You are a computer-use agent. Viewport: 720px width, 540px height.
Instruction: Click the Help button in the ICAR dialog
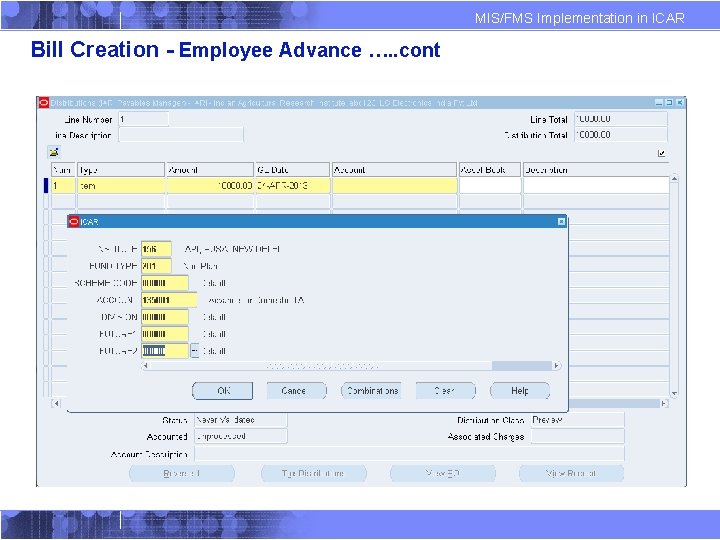[x=520, y=391]
